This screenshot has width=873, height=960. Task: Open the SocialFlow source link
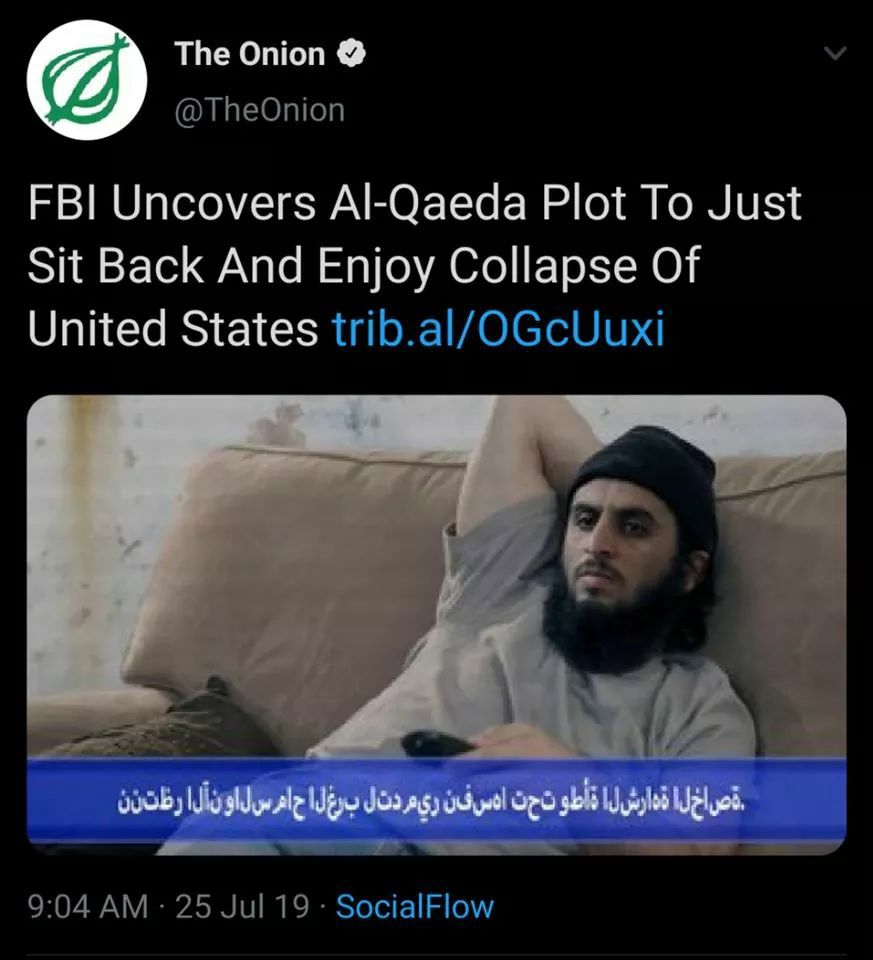(x=415, y=907)
